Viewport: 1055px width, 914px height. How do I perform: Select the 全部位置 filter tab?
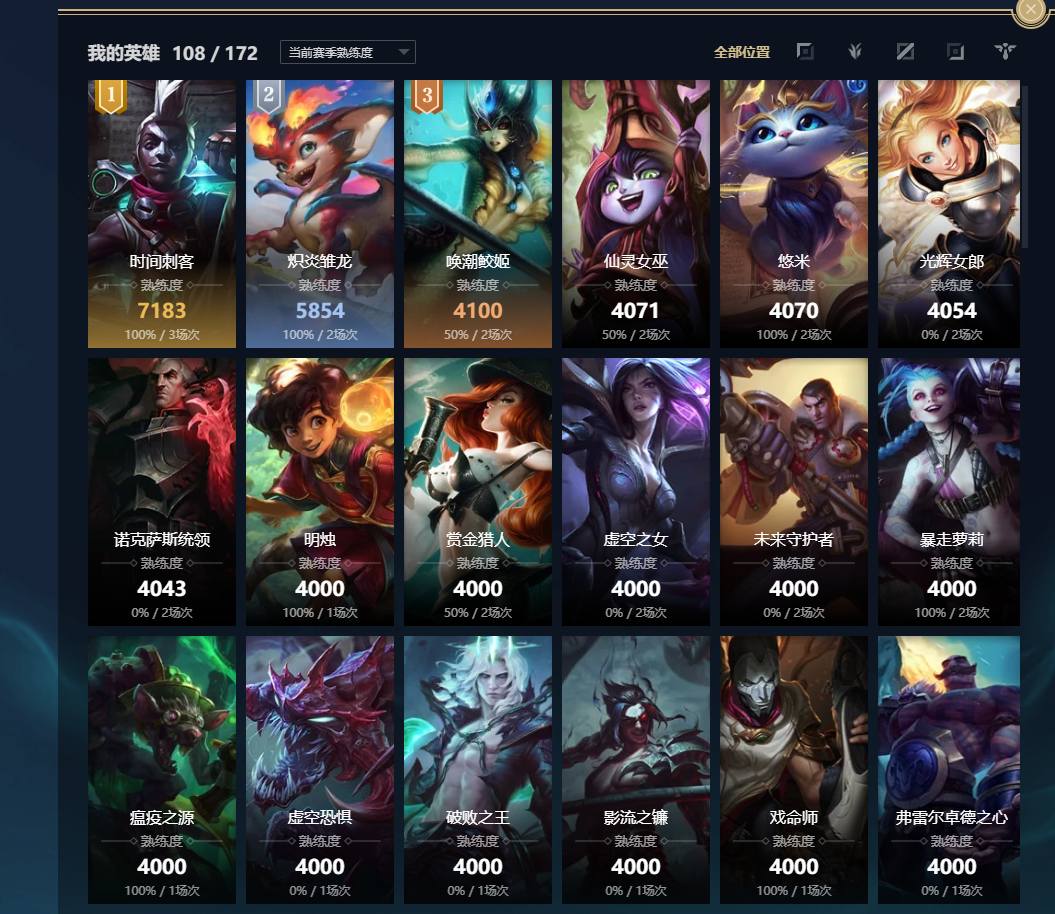coord(741,52)
